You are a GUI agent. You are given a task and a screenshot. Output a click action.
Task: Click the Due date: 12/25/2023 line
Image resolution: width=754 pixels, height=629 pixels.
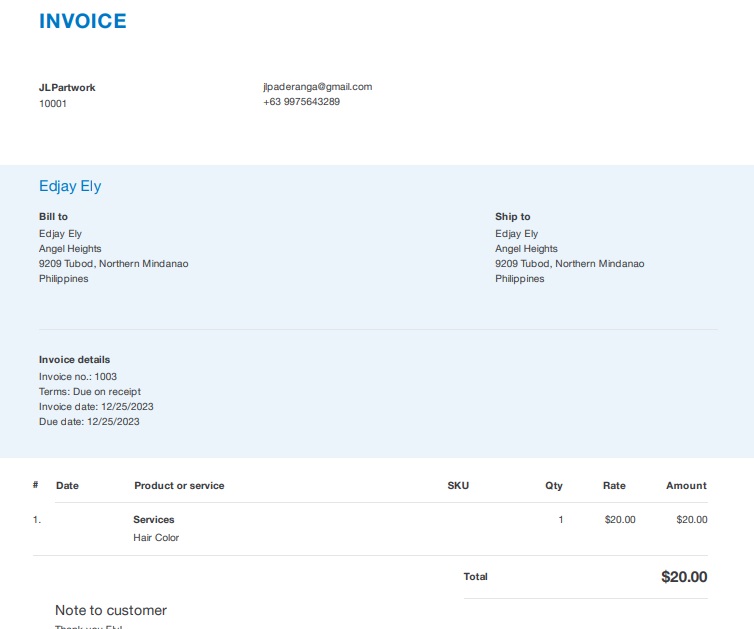pos(89,422)
